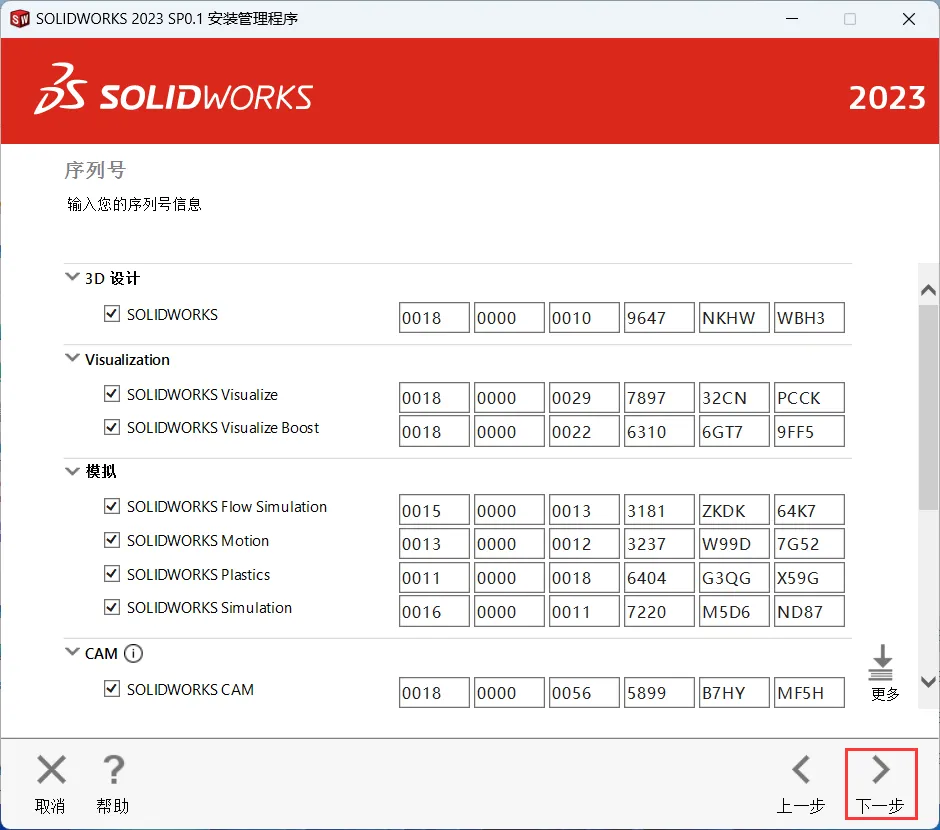Proceed with the next step arrow
The width and height of the screenshot is (940, 830).
tap(881, 769)
